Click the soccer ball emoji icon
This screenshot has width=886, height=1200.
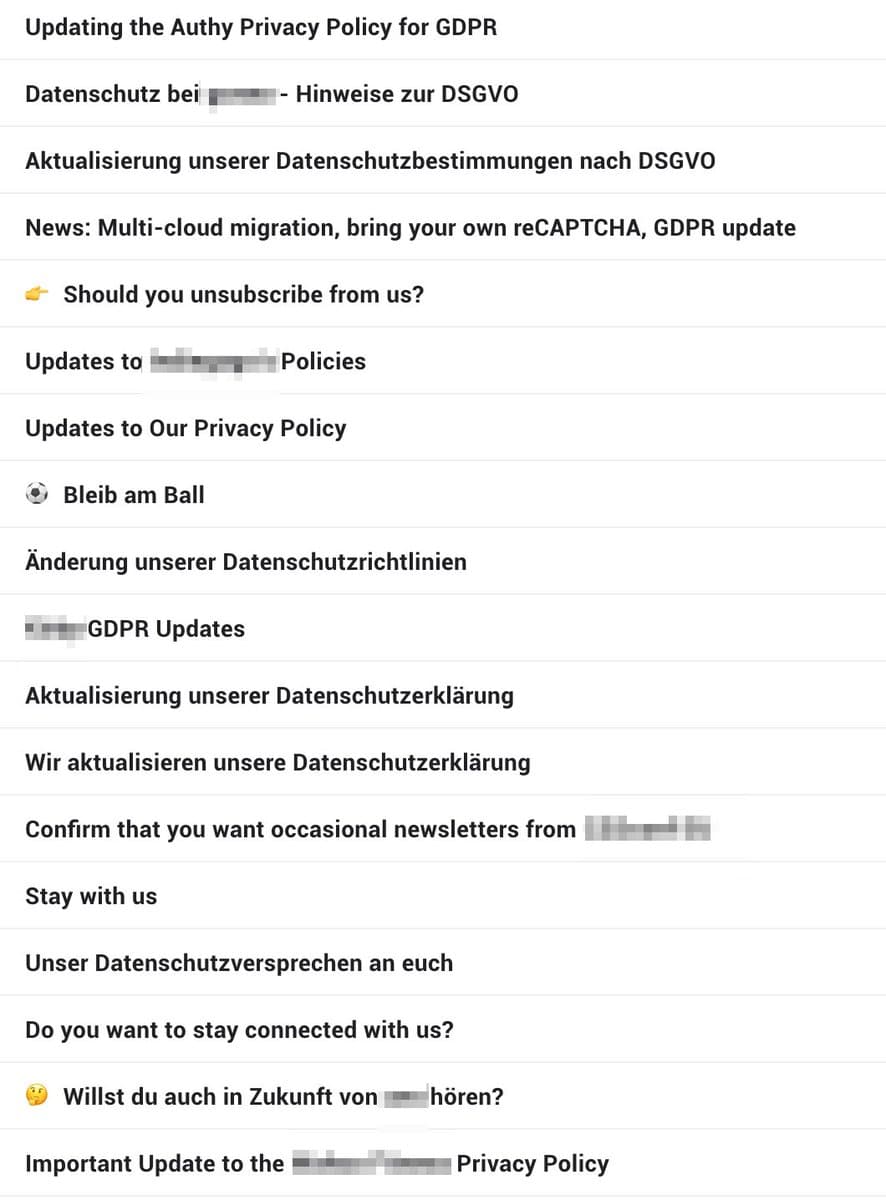click(x=37, y=495)
